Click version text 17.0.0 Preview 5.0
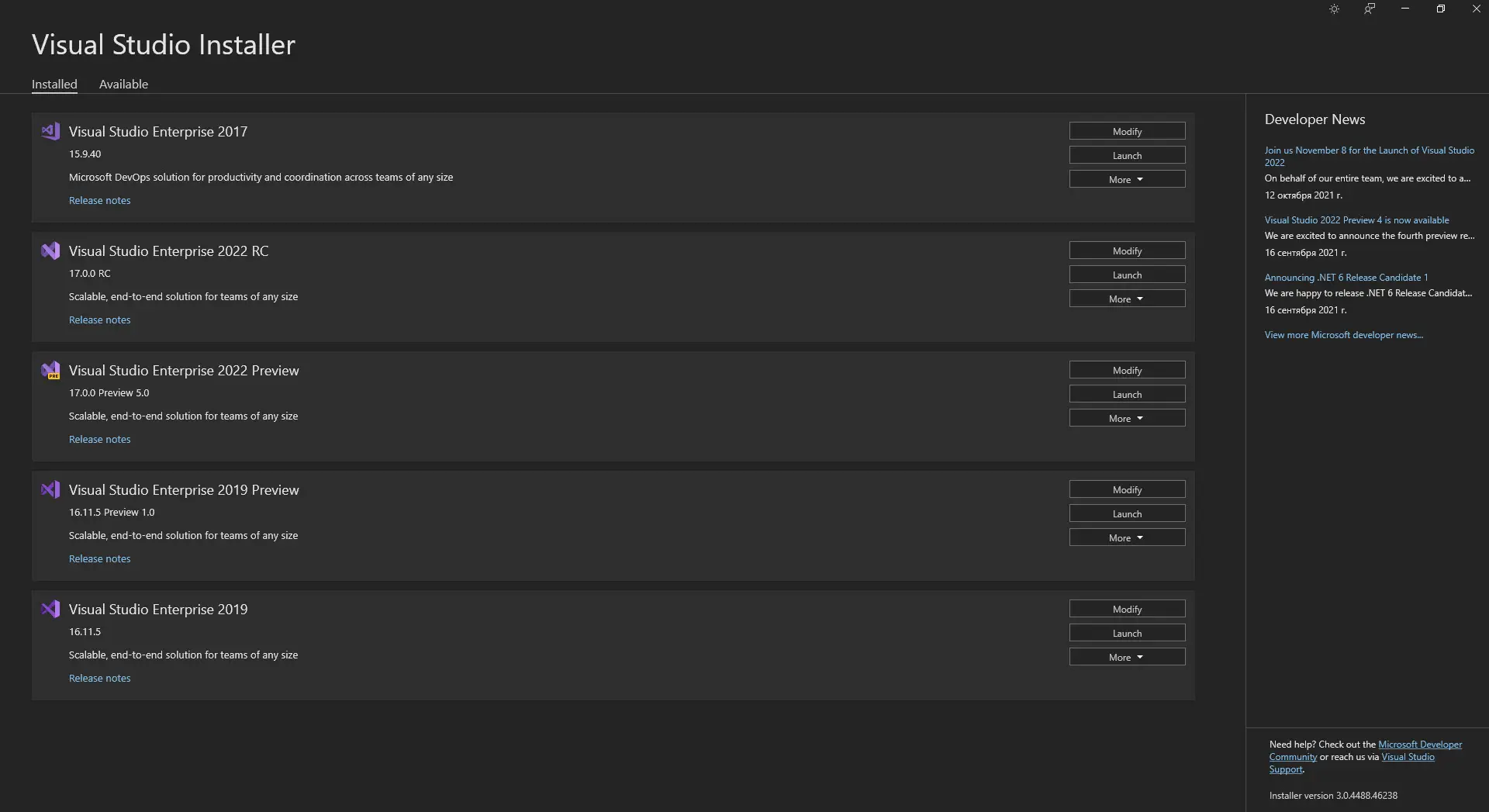1489x812 pixels. click(109, 393)
